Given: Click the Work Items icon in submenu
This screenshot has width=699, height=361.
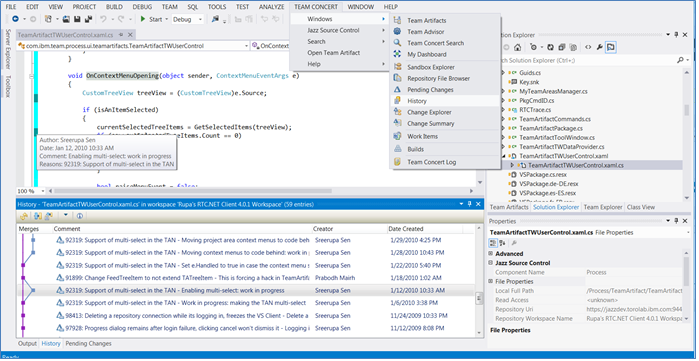Looking at the screenshot, I should (x=397, y=136).
